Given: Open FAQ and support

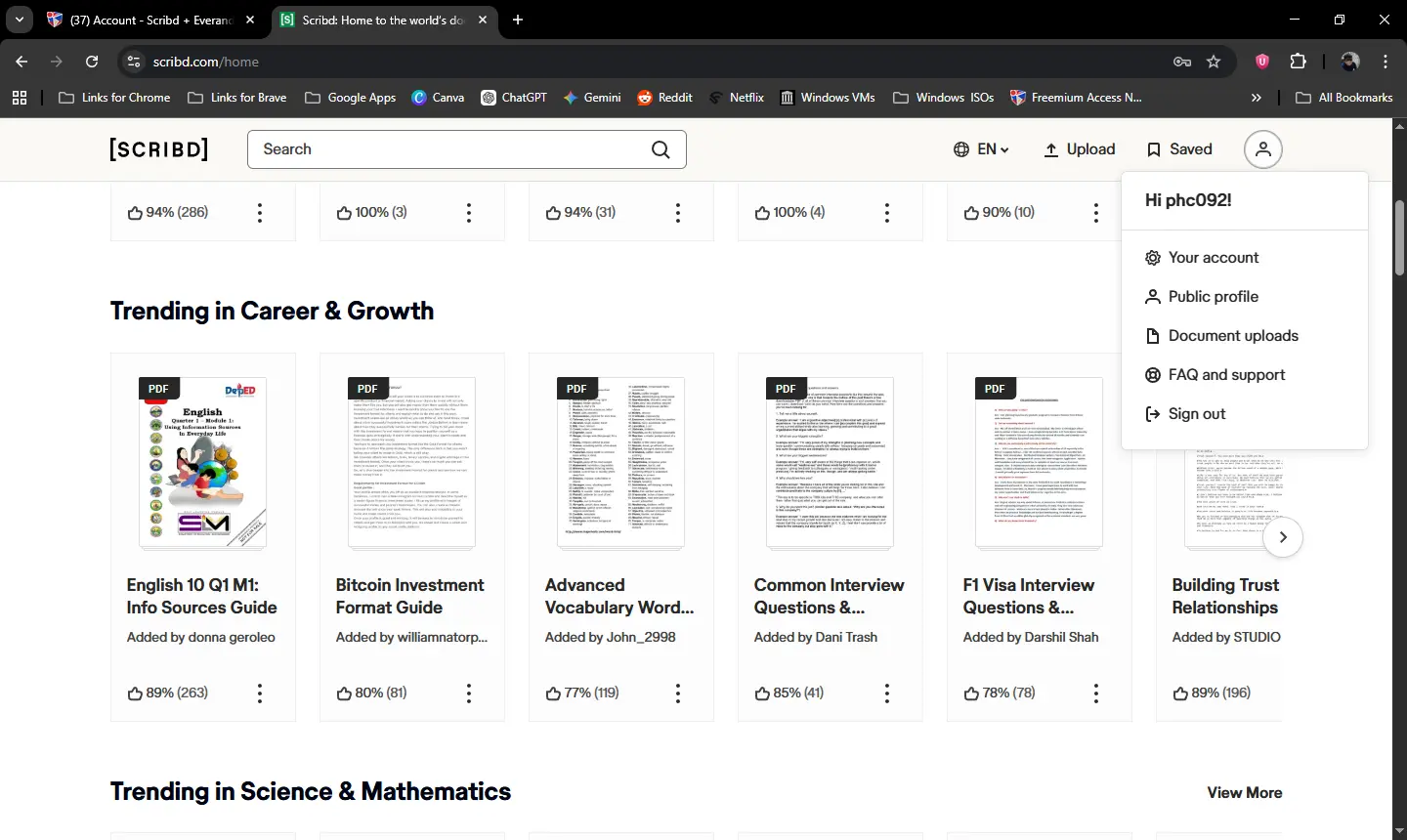Looking at the screenshot, I should pos(1215,375).
